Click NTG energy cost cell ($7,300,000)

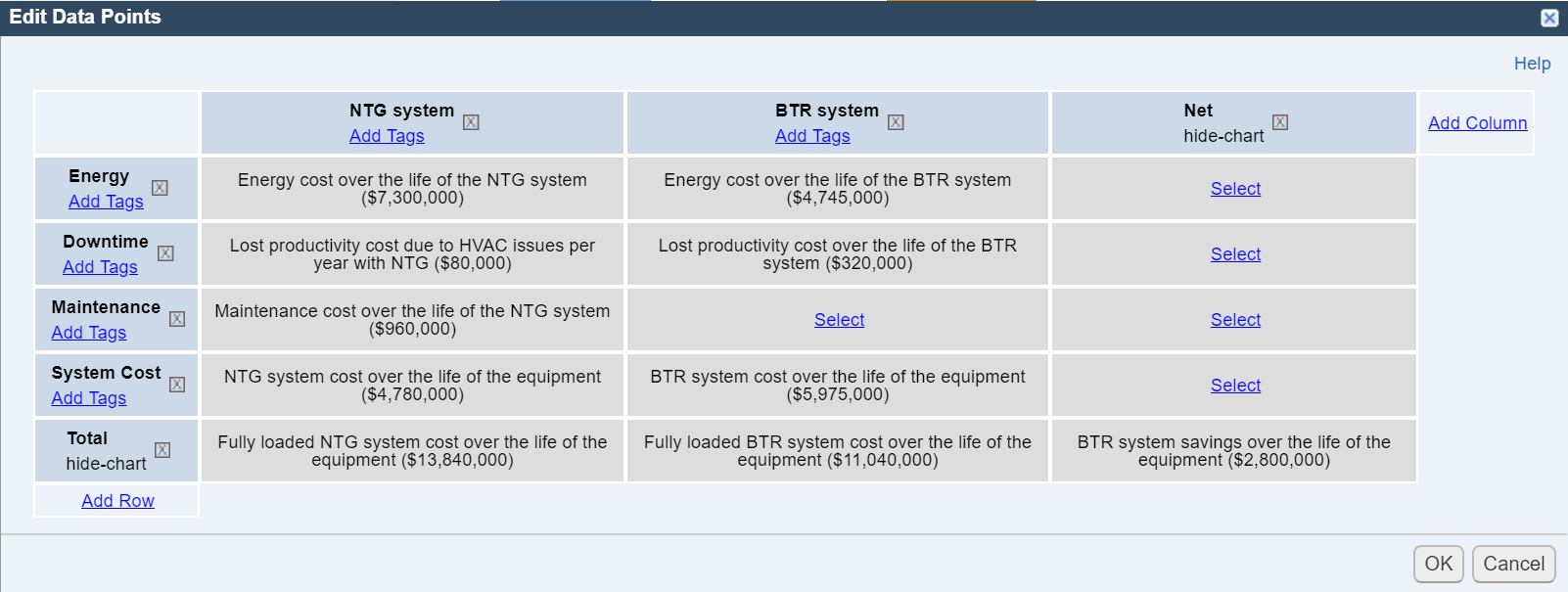click(412, 189)
